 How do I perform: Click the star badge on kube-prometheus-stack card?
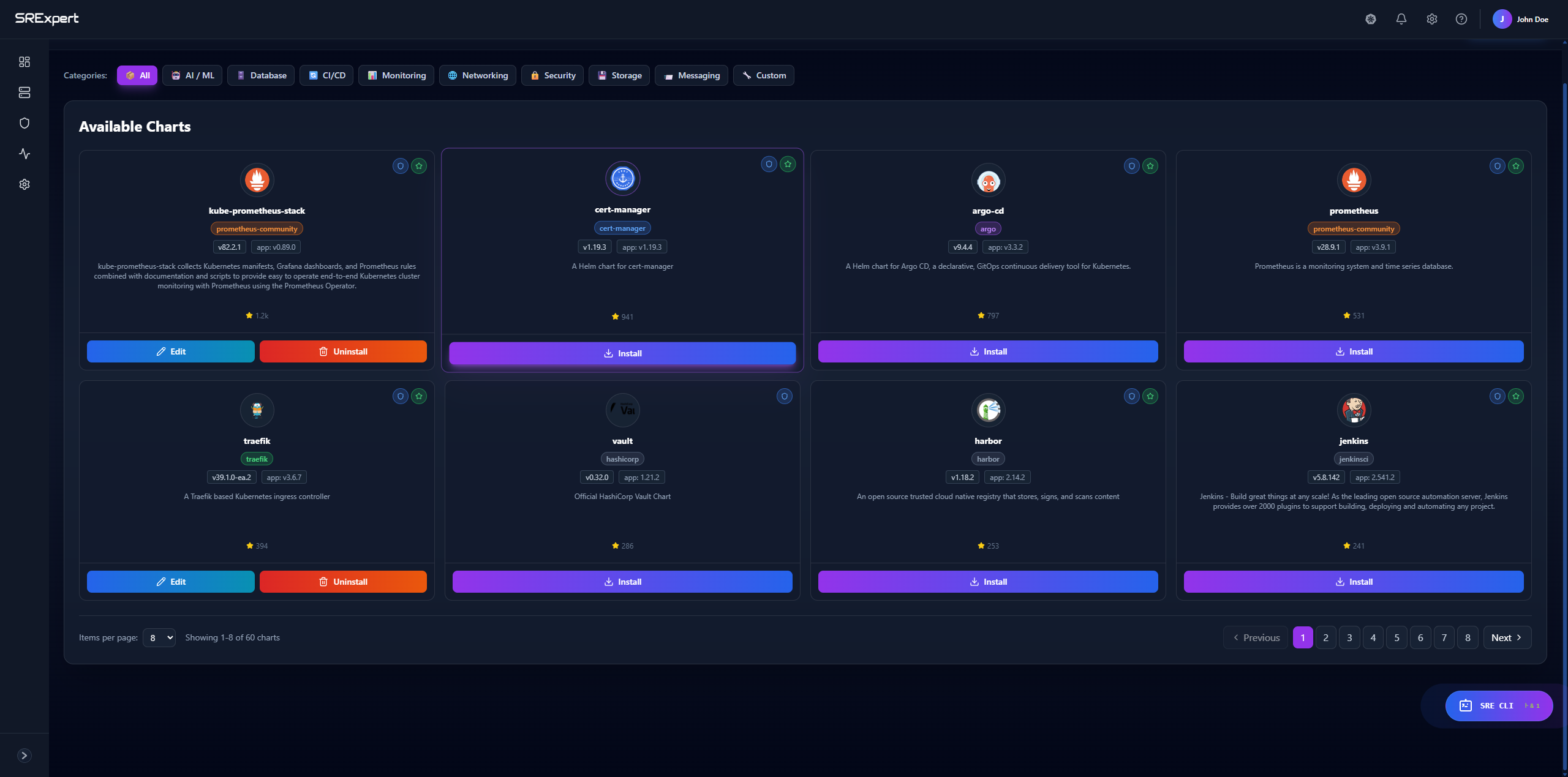coord(420,166)
